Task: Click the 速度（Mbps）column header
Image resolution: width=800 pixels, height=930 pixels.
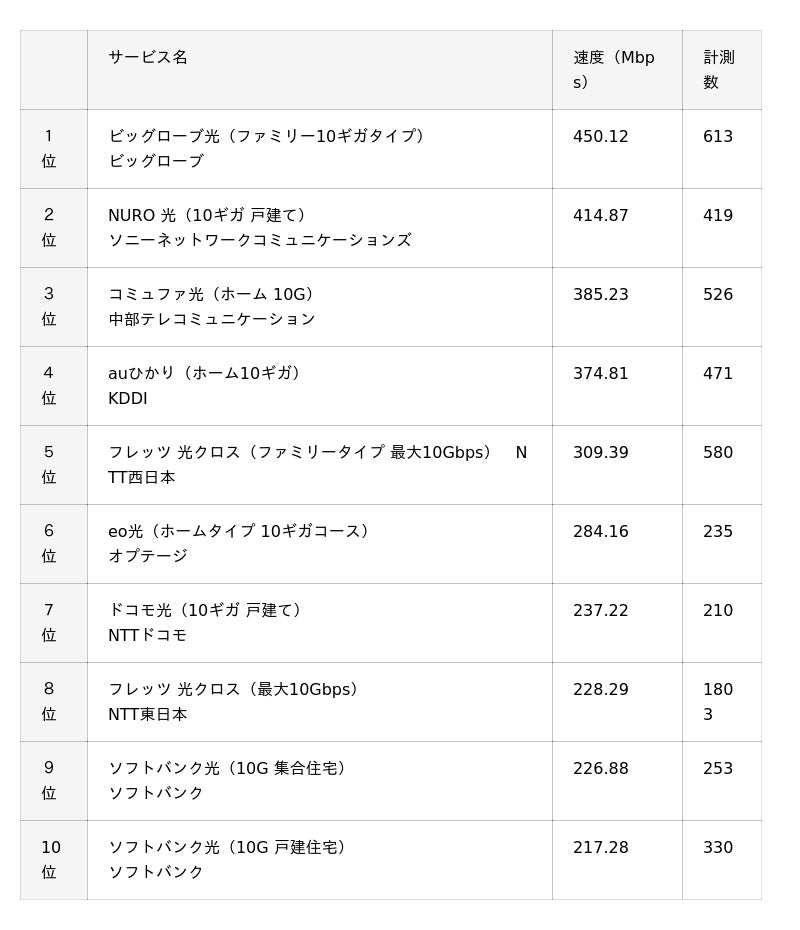Action: click(613, 69)
